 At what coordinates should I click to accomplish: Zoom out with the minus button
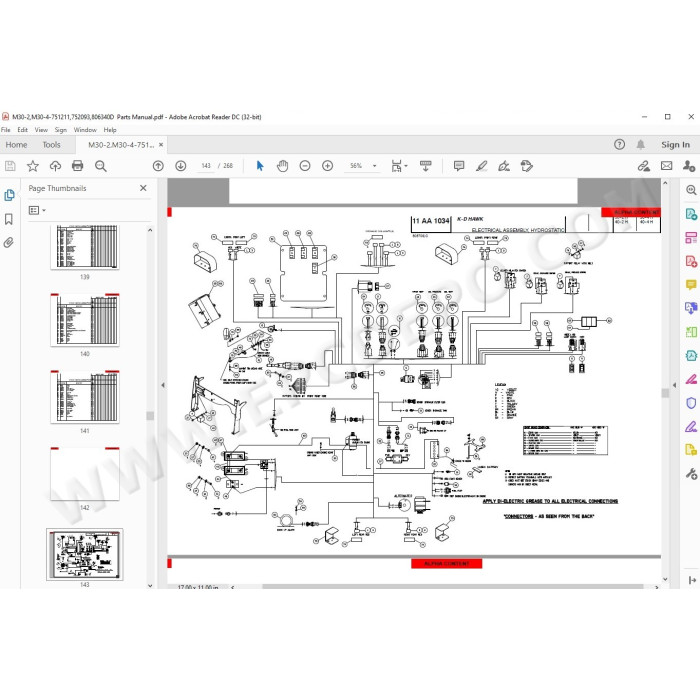305,166
